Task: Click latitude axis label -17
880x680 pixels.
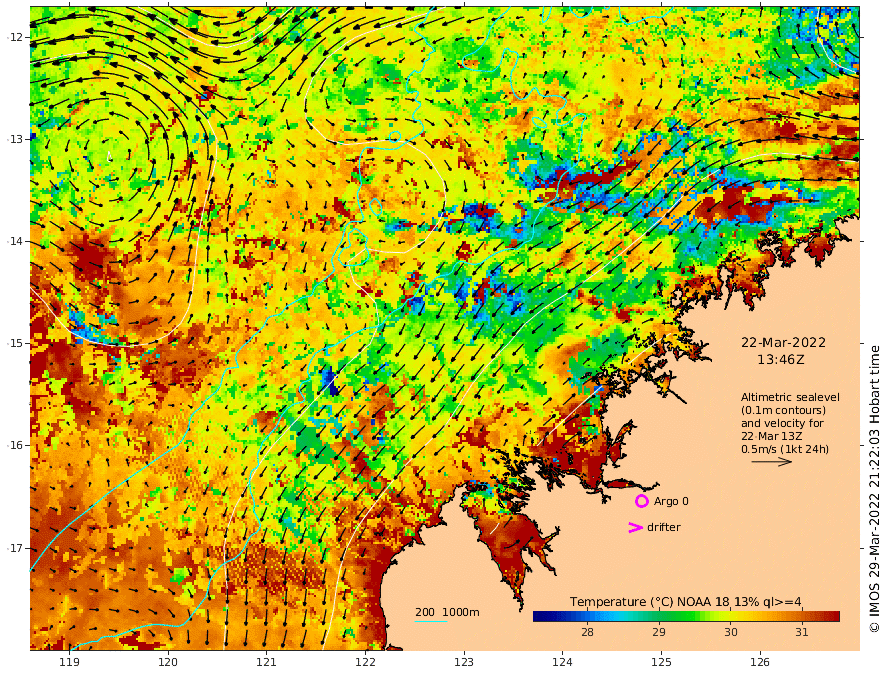Action: 15,548
